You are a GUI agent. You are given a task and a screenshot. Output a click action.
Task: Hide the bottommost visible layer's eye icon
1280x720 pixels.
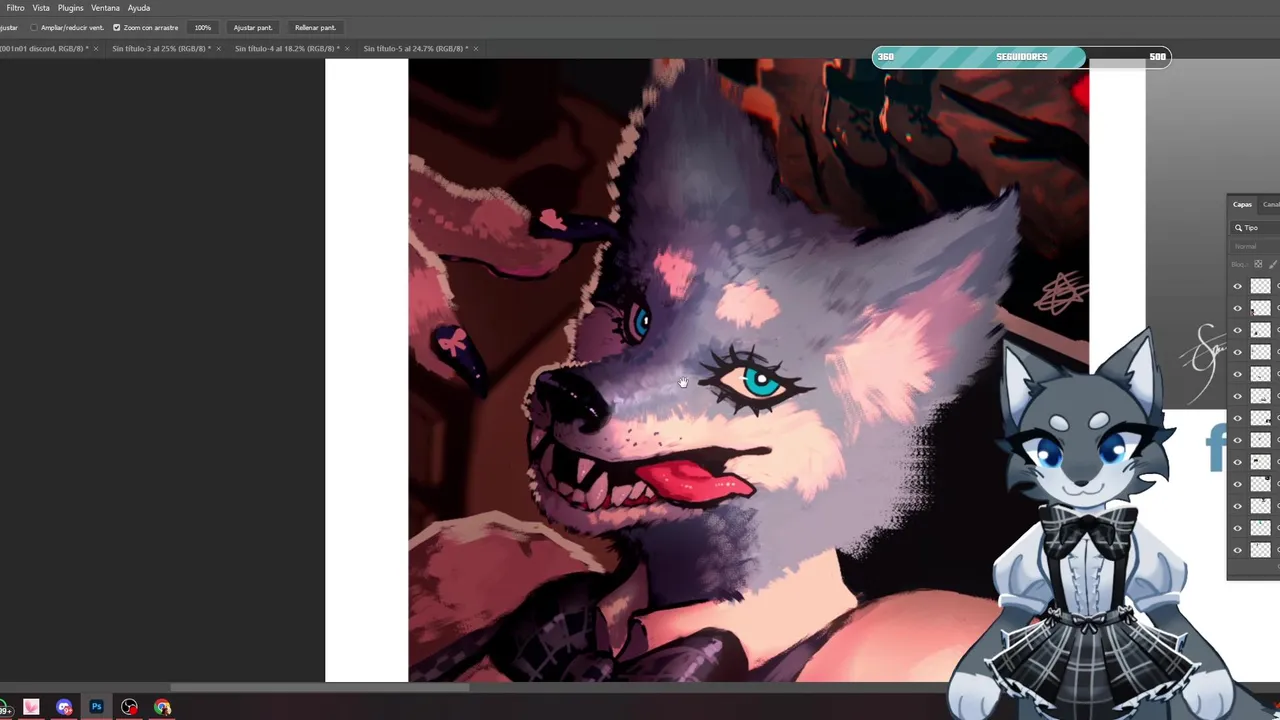(x=1238, y=550)
